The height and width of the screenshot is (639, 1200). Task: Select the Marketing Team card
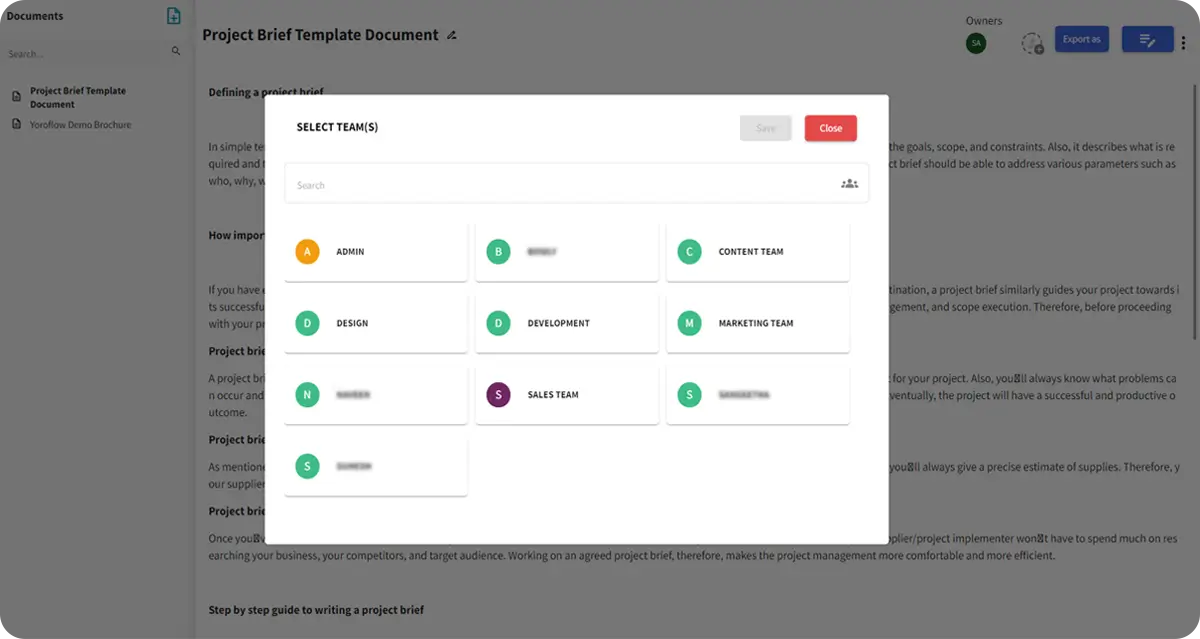(x=757, y=324)
